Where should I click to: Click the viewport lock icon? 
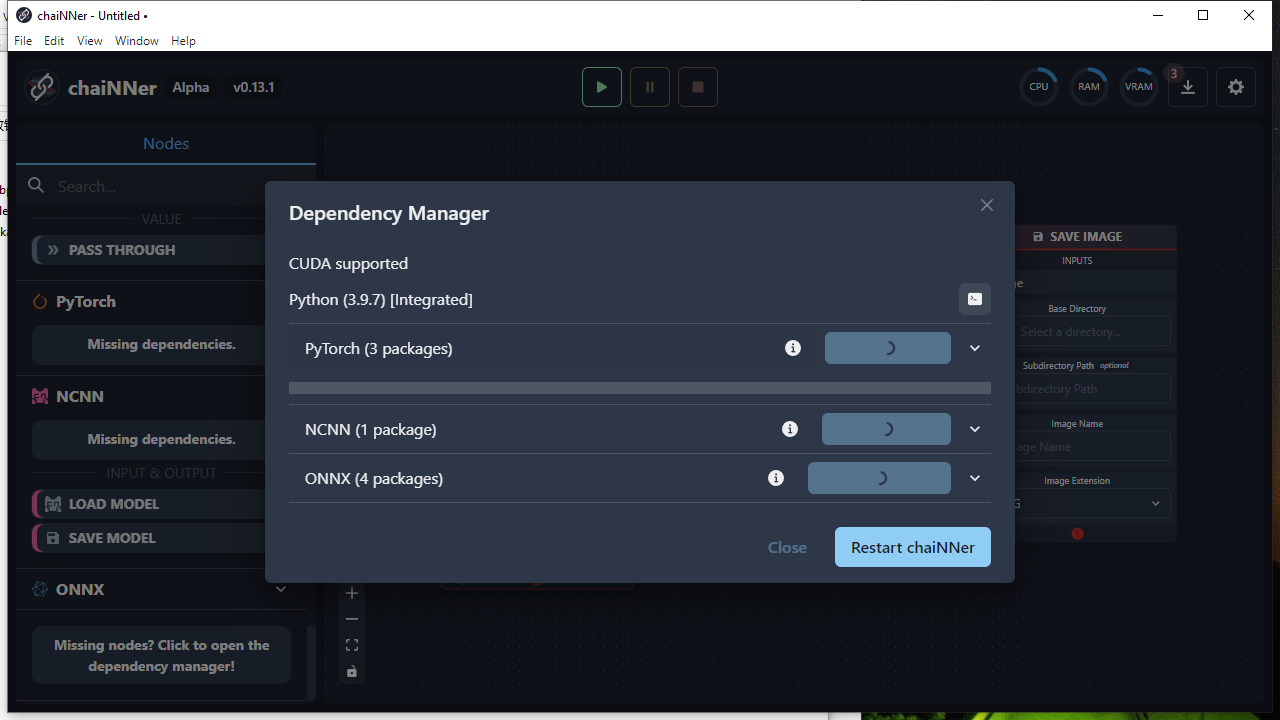coord(351,671)
